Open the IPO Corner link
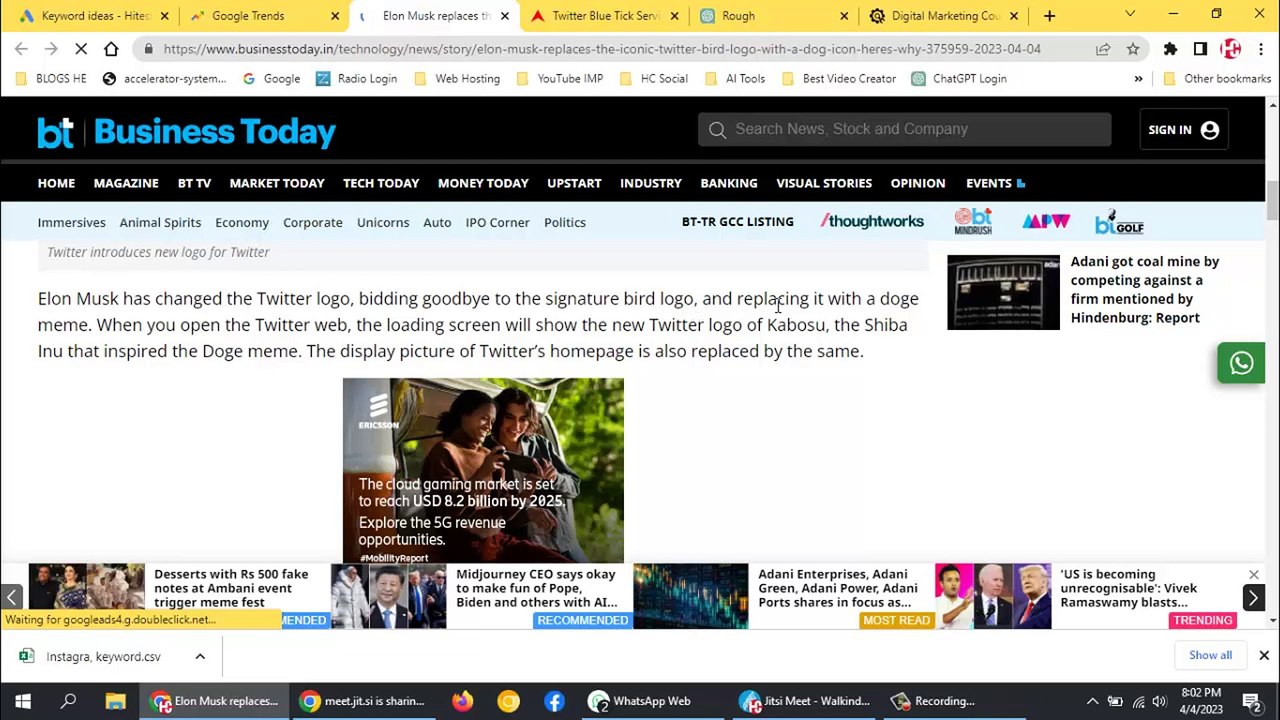The width and height of the screenshot is (1280, 720). (x=497, y=222)
